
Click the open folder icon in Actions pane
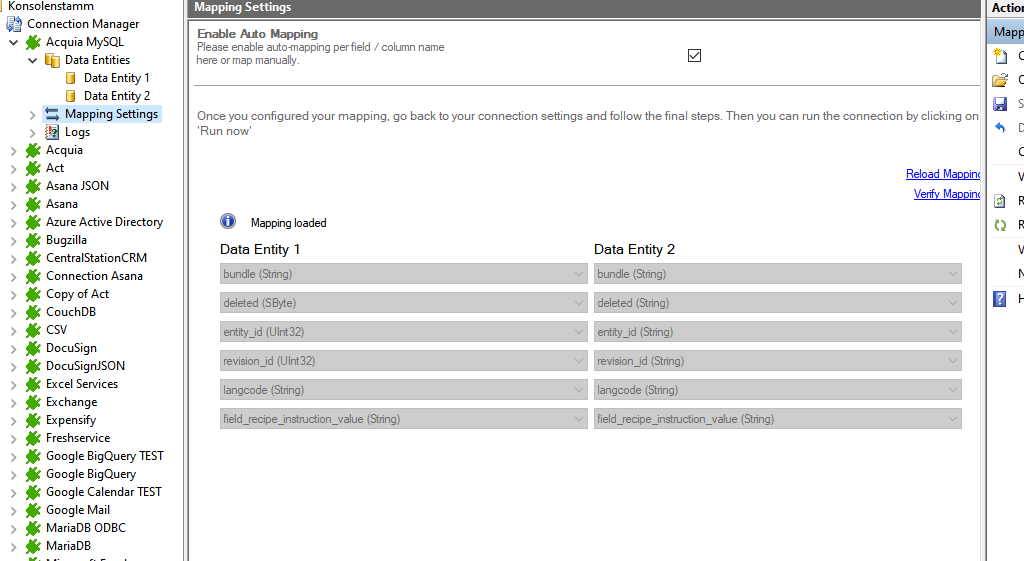999,80
